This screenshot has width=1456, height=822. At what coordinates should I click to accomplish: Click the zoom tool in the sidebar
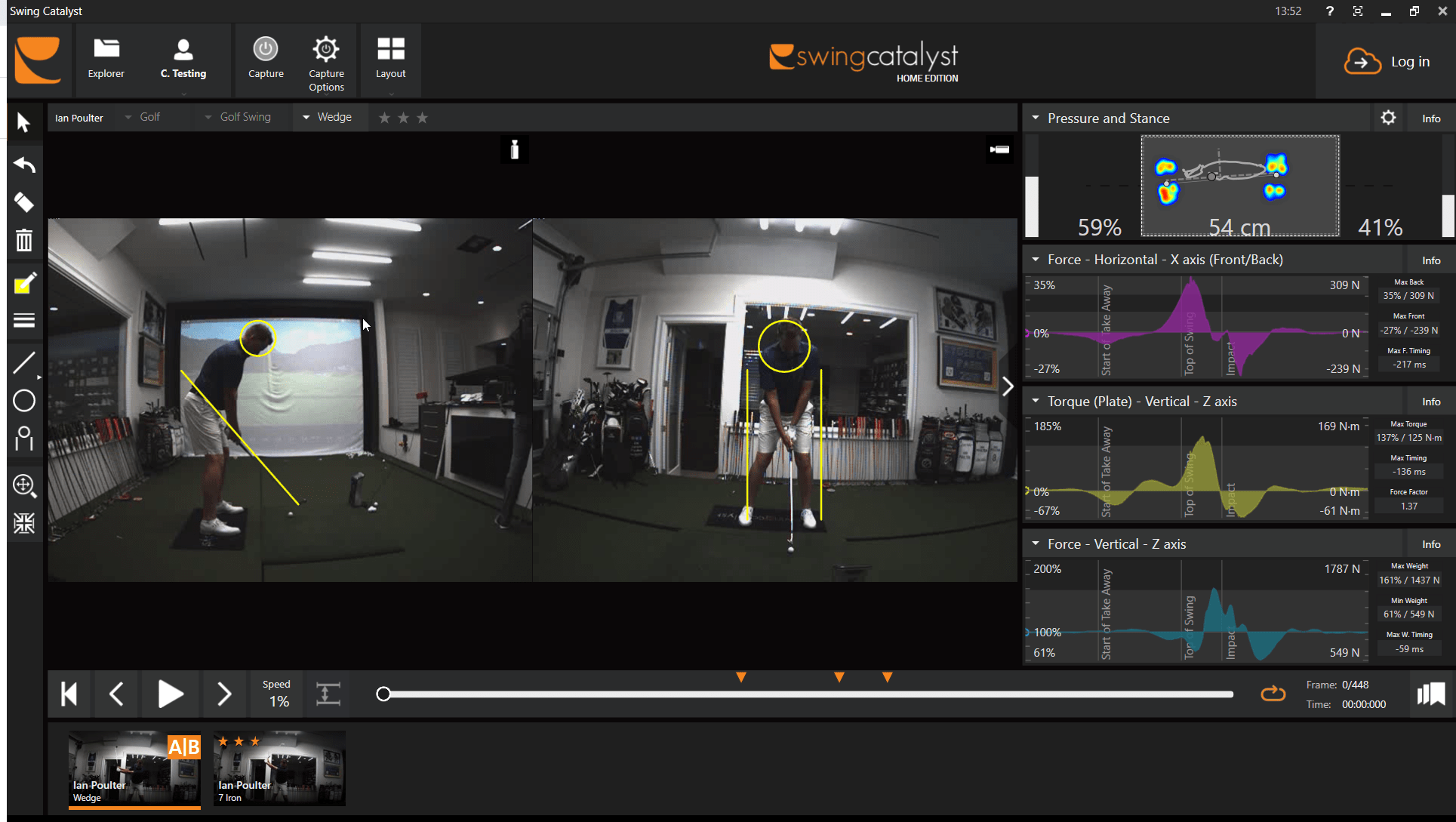click(24, 486)
